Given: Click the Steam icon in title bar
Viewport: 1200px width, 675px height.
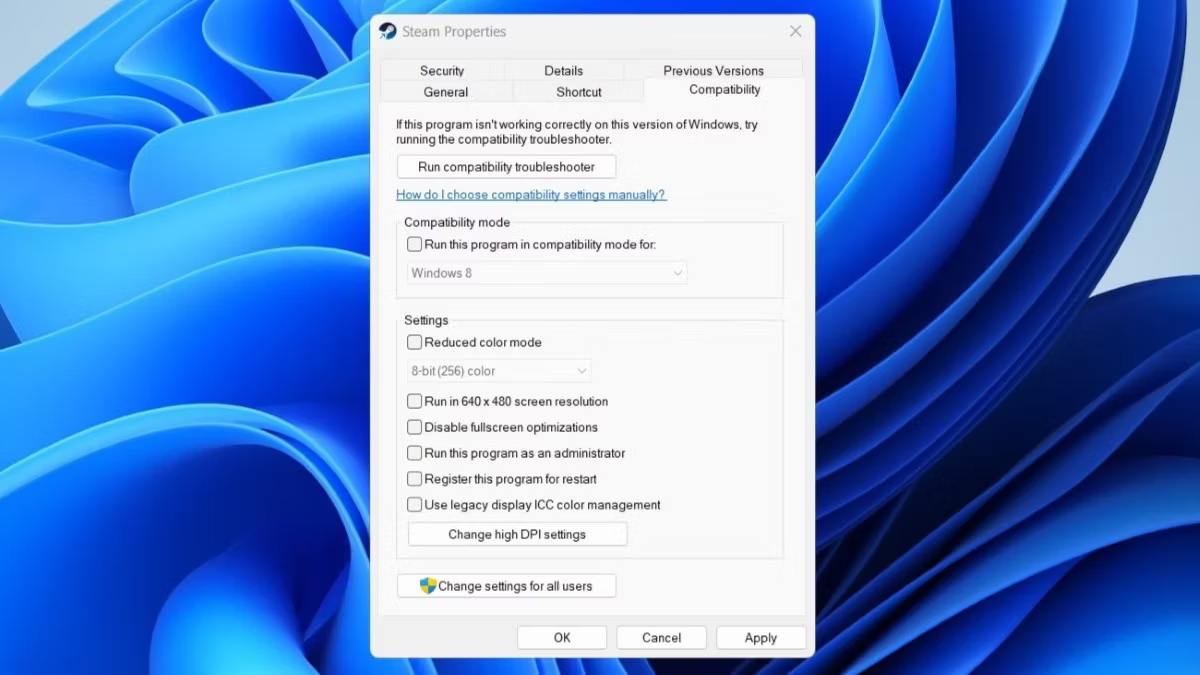Looking at the screenshot, I should pyautogui.click(x=388, y=31).
